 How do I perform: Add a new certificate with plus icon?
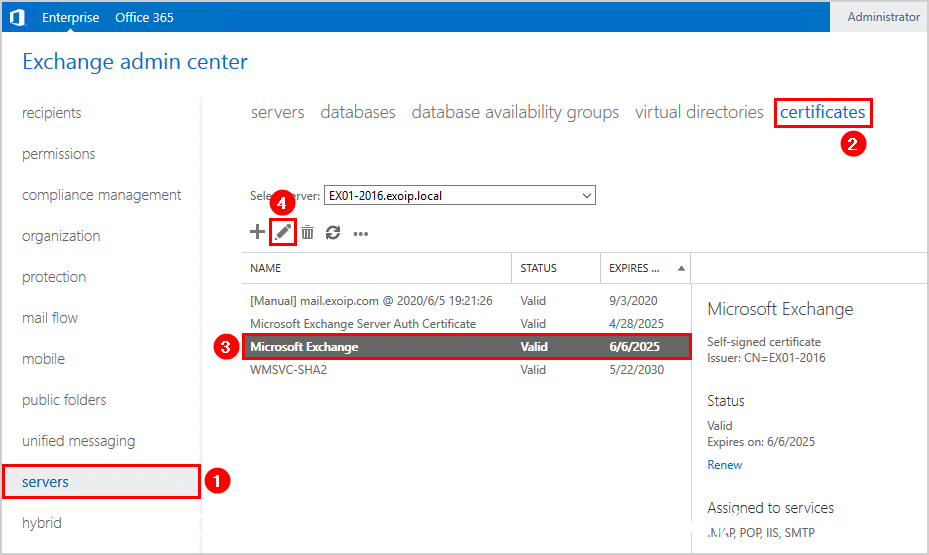[x=257, y=232]
